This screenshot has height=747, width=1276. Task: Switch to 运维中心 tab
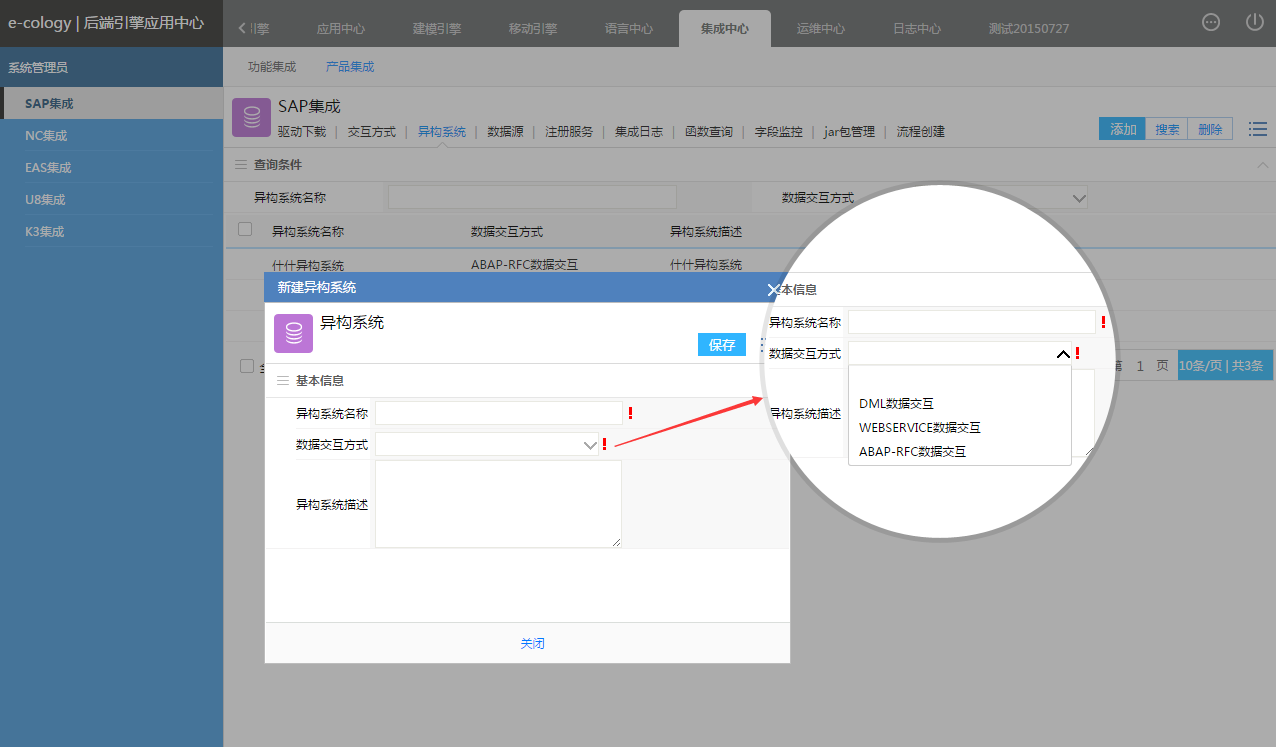[821, 29]
